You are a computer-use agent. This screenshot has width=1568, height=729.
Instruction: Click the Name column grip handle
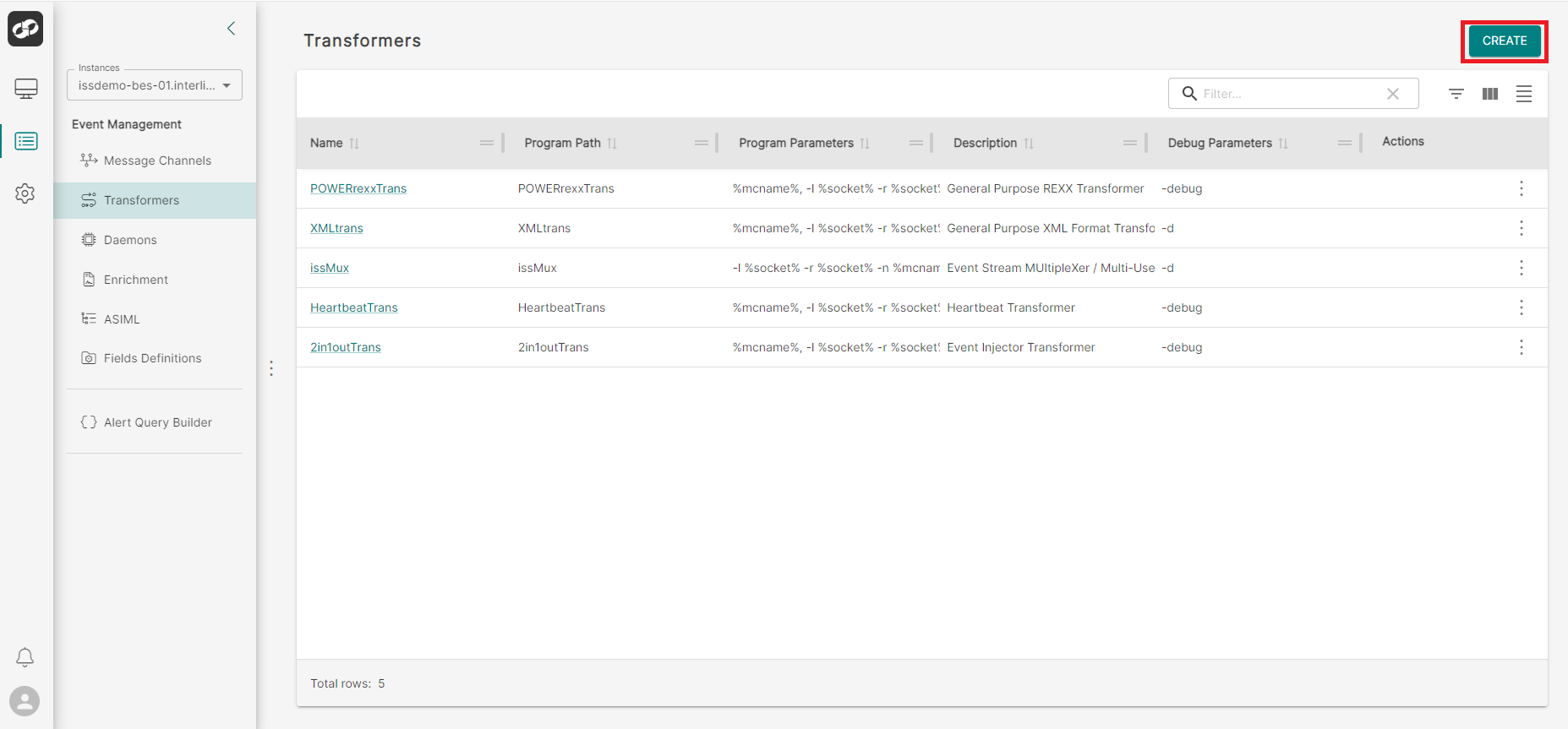[487, 143]
